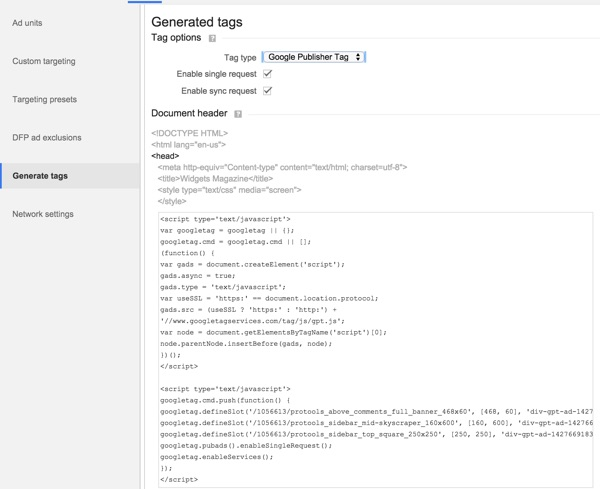Image resolution: width=600 pixels, height=489 pixels.
Task: Click the style type="text/css" line
Action: [x=229, y=190]
